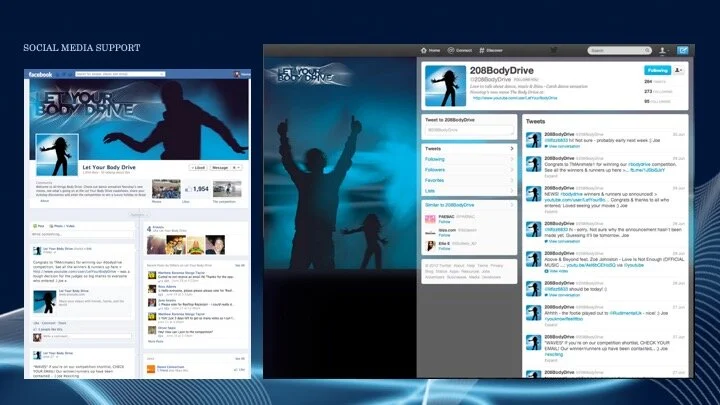Screen dimensions: 720x405
Task: Expand the Congrats to TMAnimate1 tweet
Action: (551, 176)
